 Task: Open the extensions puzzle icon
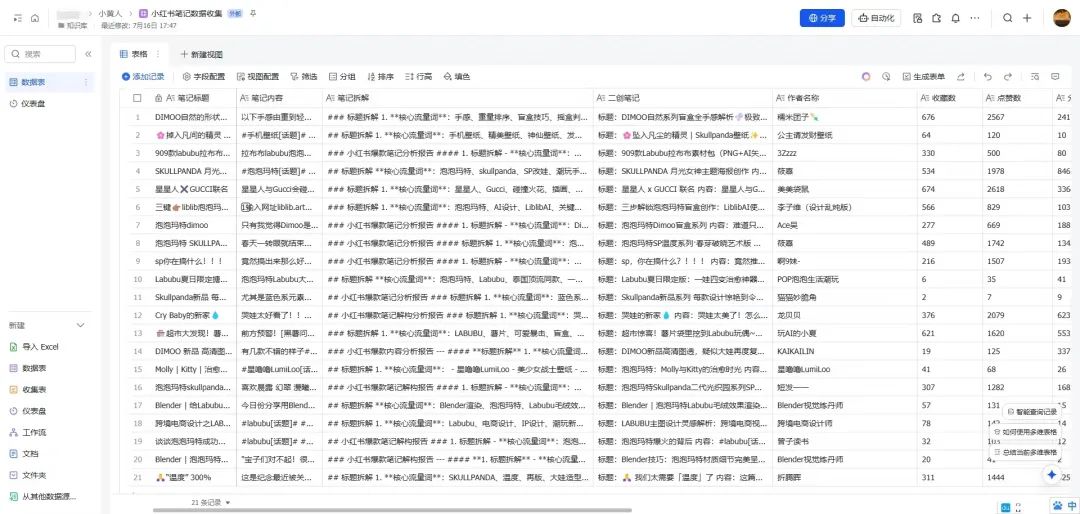(936, 18)
